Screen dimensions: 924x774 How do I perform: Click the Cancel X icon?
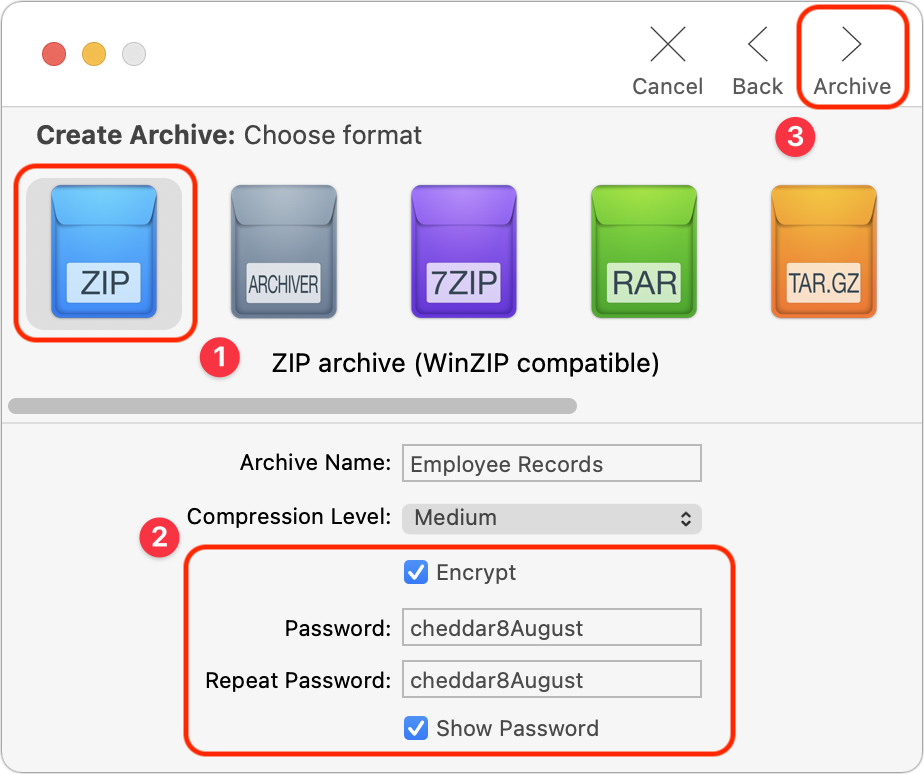point(668,44)
